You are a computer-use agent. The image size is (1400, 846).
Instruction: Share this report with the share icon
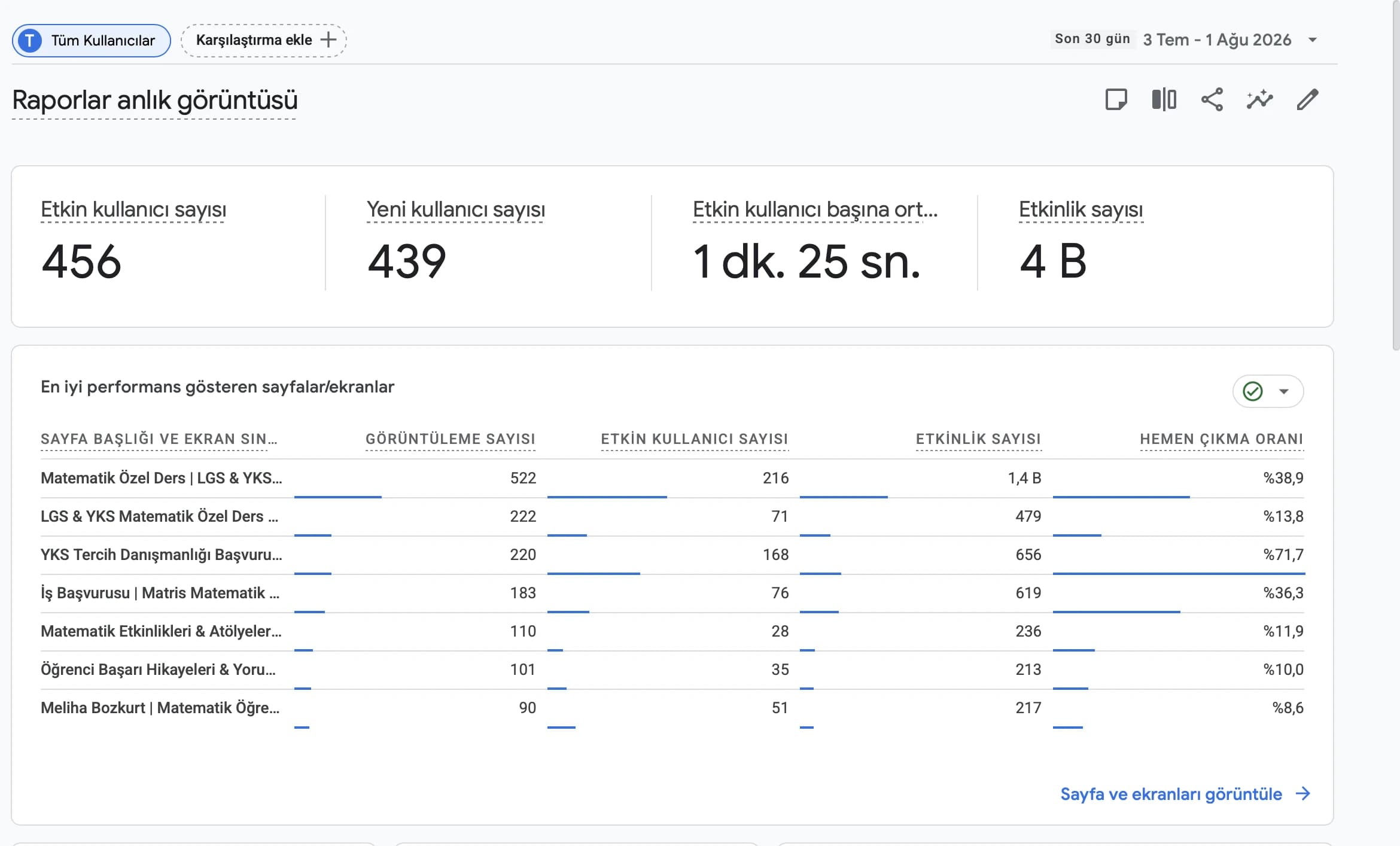1212,99
